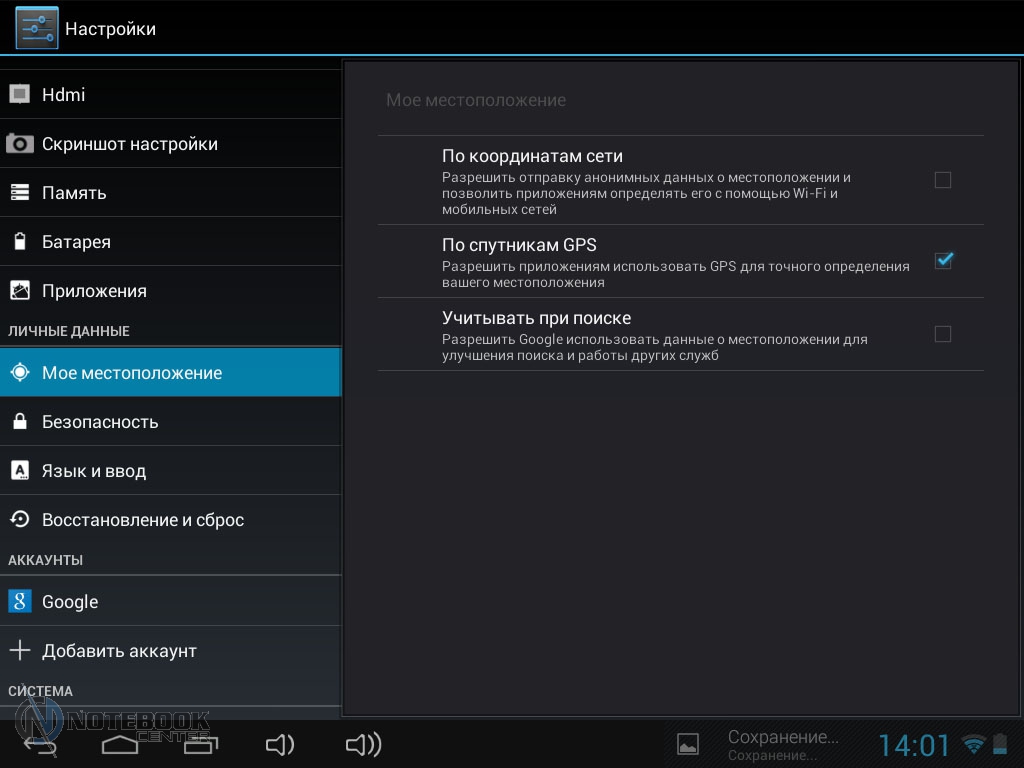Tap the clock showing 14:01

[914, 745]
